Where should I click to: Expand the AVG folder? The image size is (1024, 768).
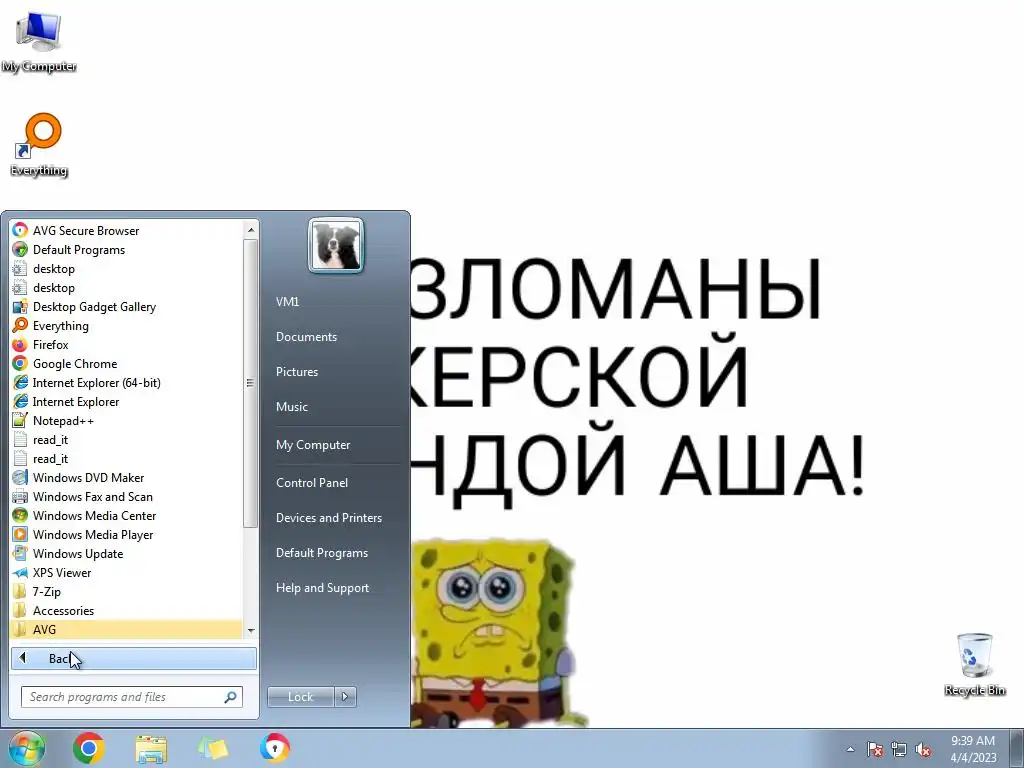[x=127, y=629]
